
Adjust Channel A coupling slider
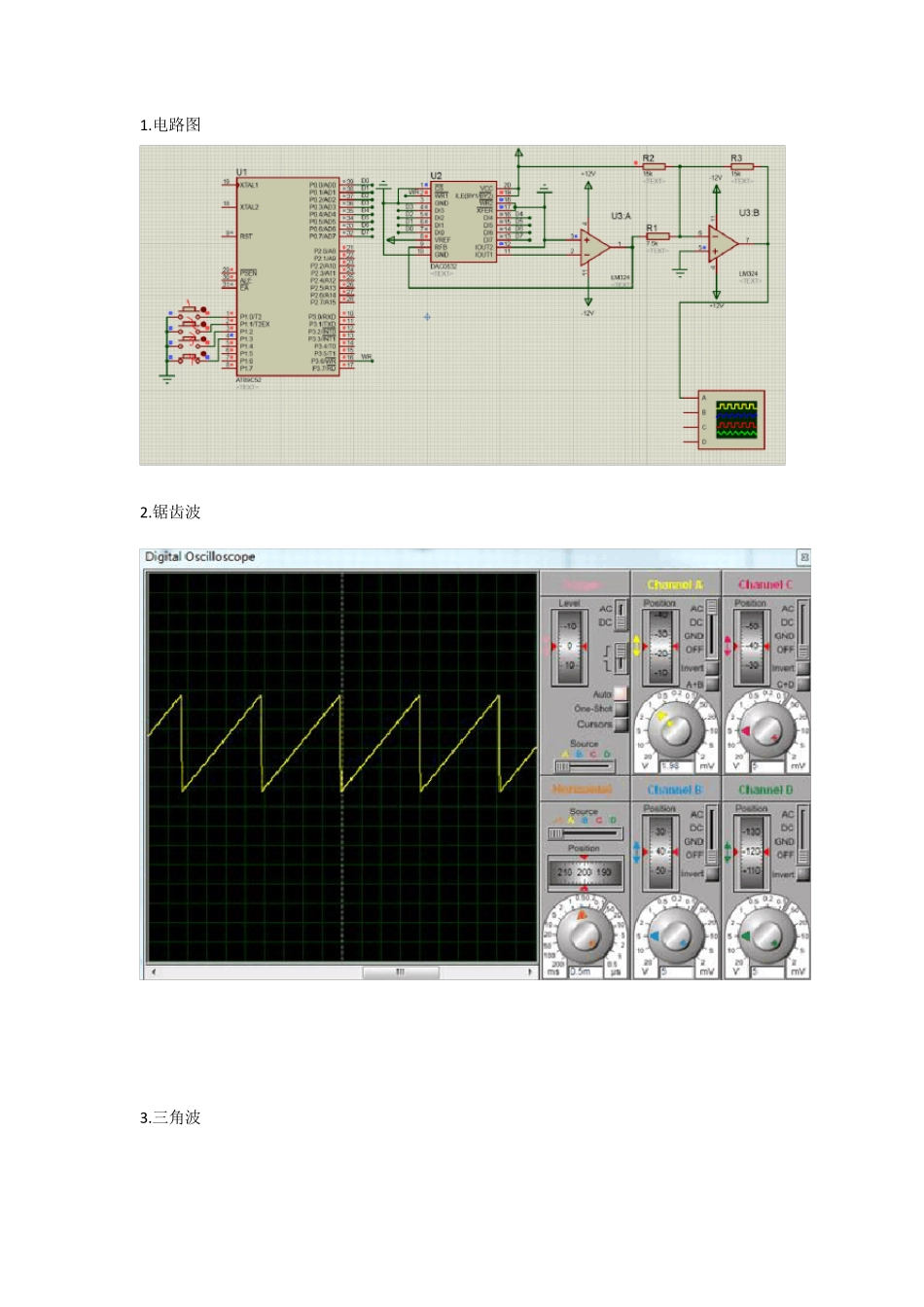point(711,628)
